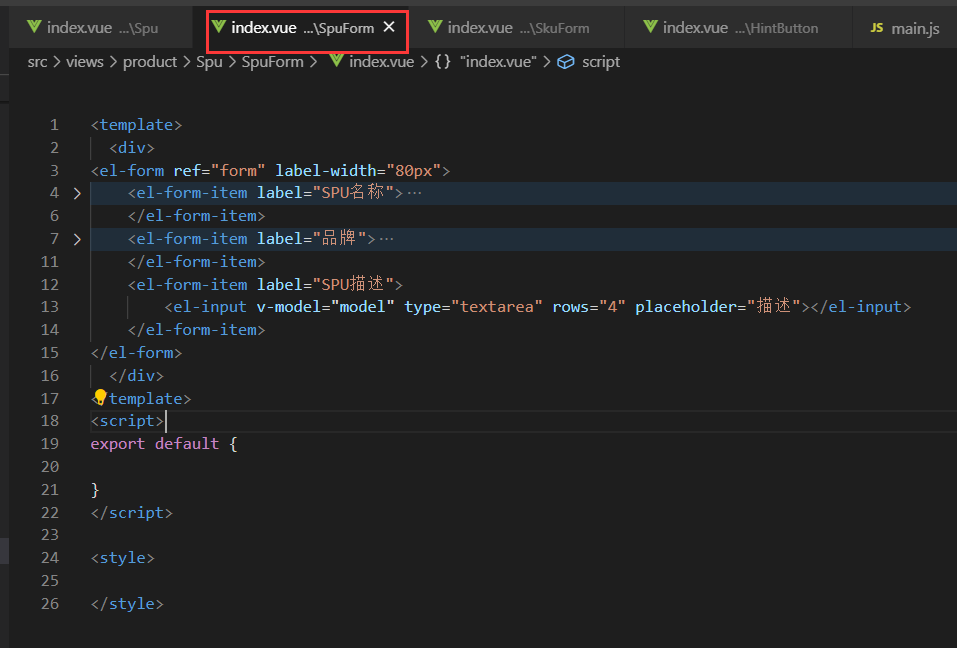The image size is (957, 648).
Task: Click line number 26 in the gutter
Action: point(50,604)
